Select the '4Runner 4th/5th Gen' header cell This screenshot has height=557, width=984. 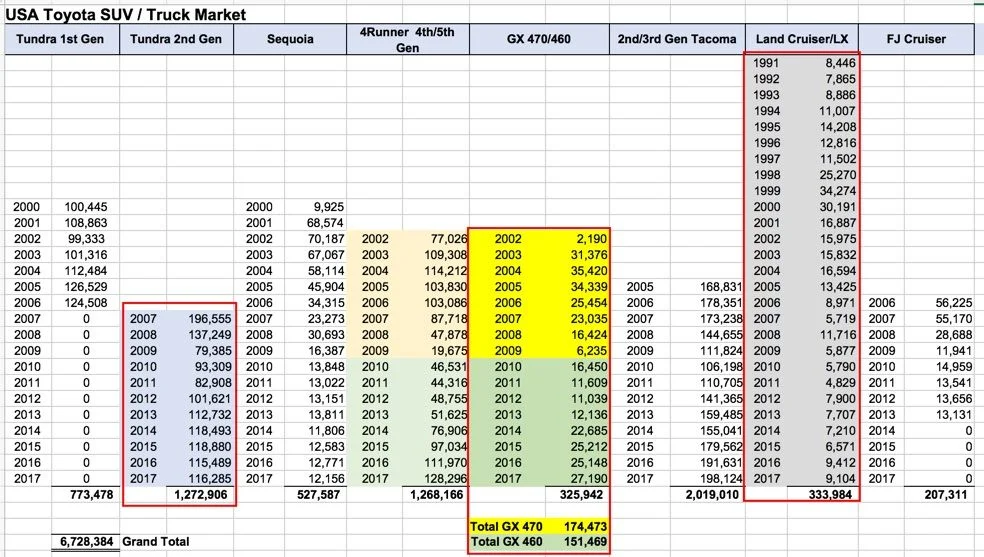point(407,39)
